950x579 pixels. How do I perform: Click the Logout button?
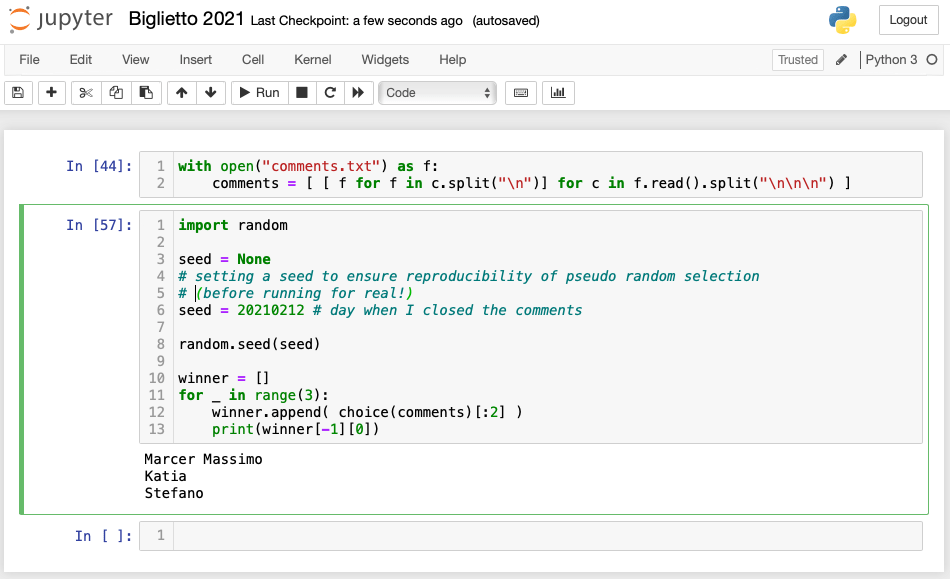click(x=908, y=20)
